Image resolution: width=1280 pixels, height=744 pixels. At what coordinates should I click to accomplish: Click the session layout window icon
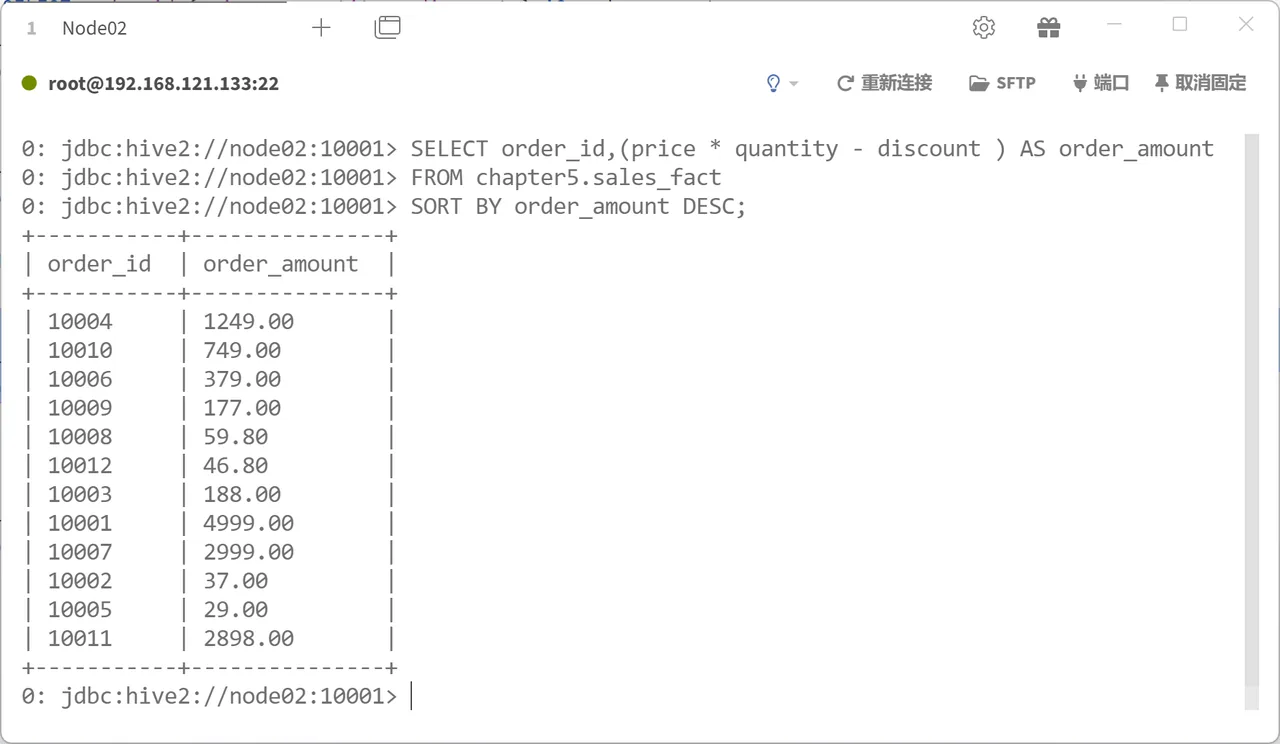387,28
